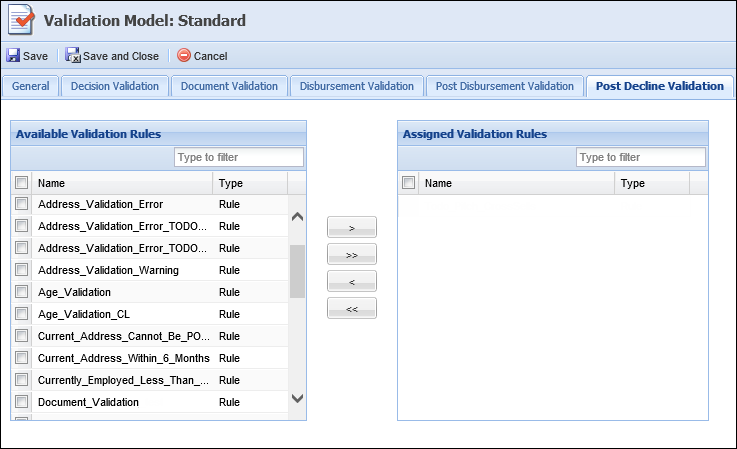The height and width of the screenshot is (449, 737).
Task: Tick the Address_Validation_Warning checkbox
Action: point(22,270)
